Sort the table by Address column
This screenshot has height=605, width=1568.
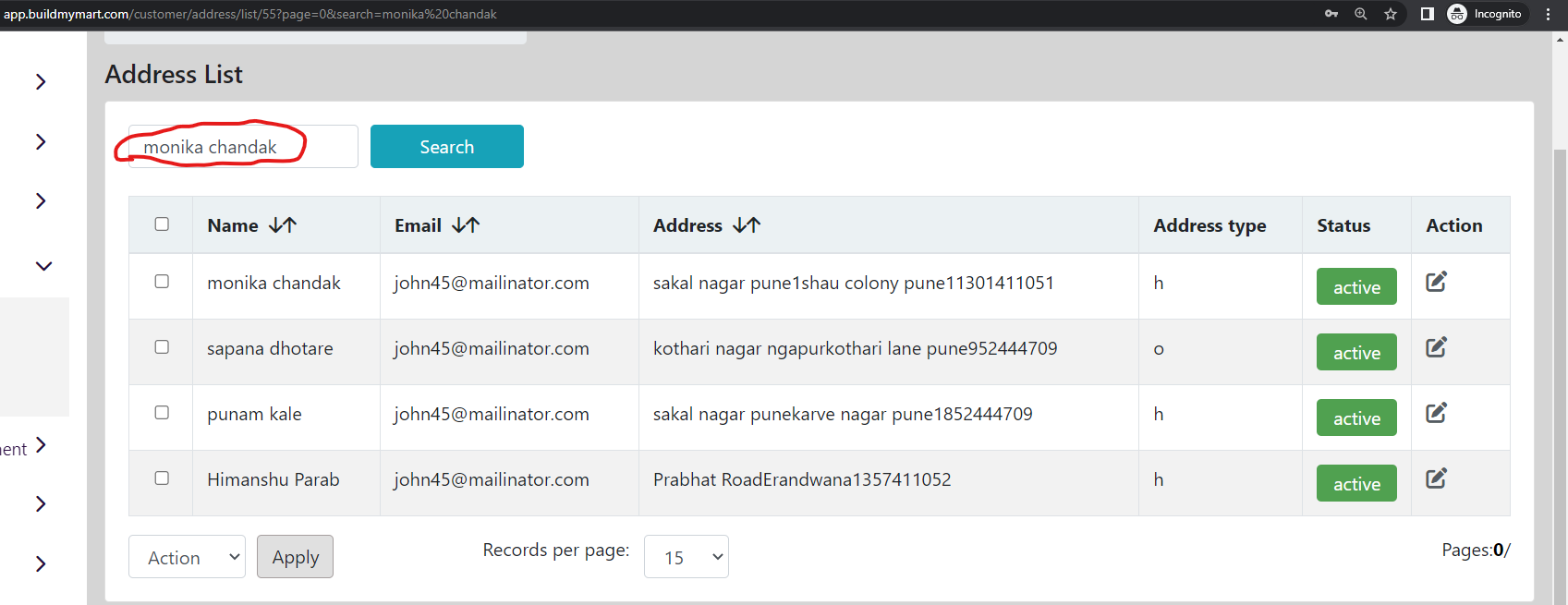click(747, 225)
